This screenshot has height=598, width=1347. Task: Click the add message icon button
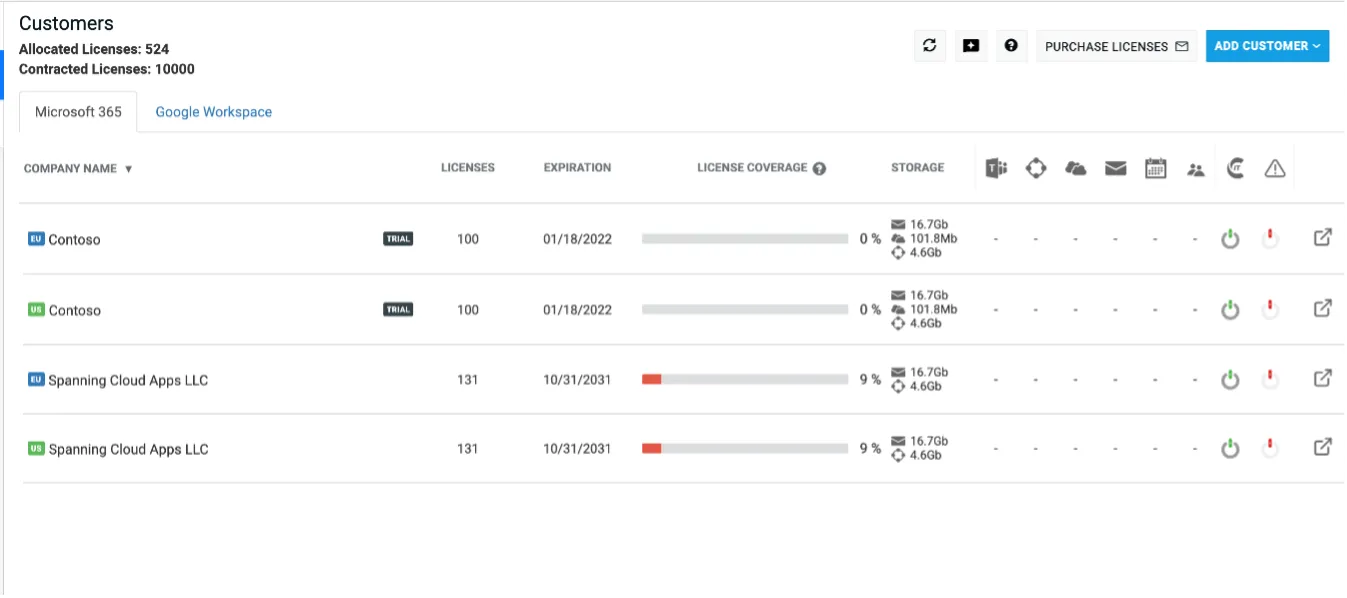click(970, 46)
